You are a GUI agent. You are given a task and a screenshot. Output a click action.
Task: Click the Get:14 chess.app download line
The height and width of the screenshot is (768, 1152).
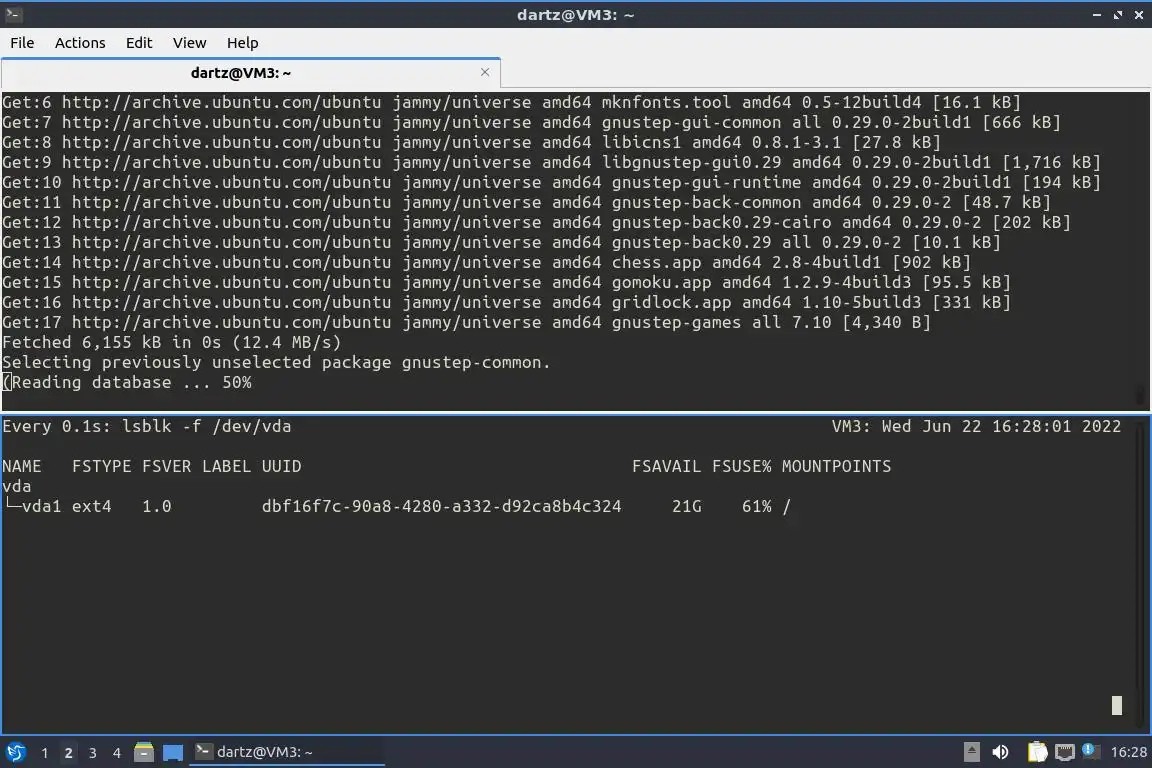click(486, 262)
